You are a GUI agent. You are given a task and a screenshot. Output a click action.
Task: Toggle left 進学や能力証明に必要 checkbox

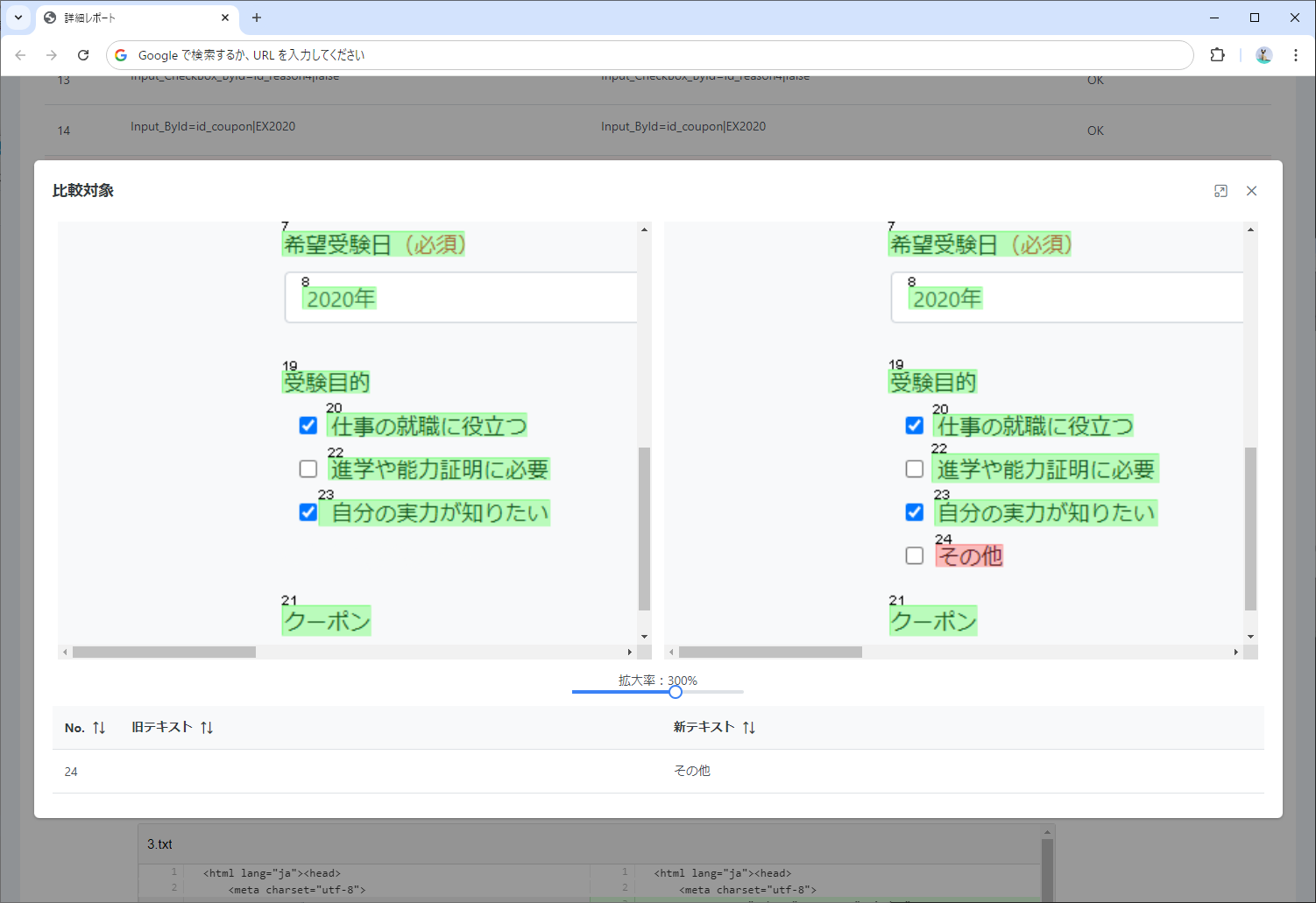[308, 469]
